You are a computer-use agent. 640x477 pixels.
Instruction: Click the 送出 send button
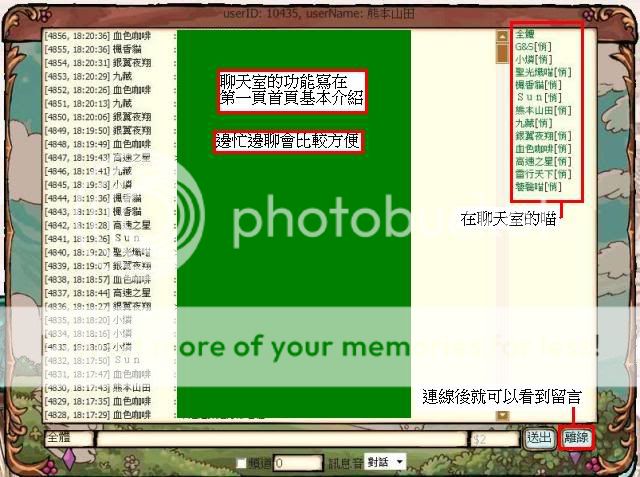[x=539, y=438]
